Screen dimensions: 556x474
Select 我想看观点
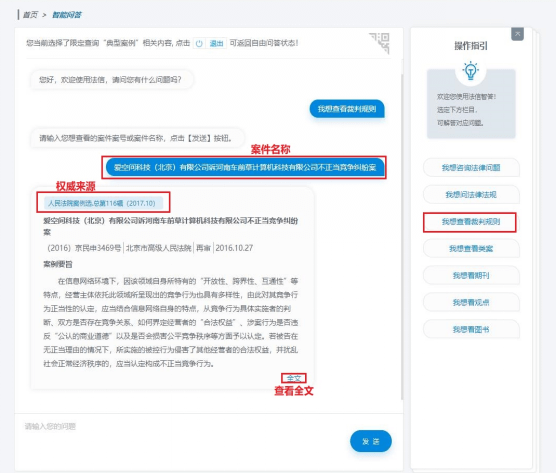[x=471, y=302]
